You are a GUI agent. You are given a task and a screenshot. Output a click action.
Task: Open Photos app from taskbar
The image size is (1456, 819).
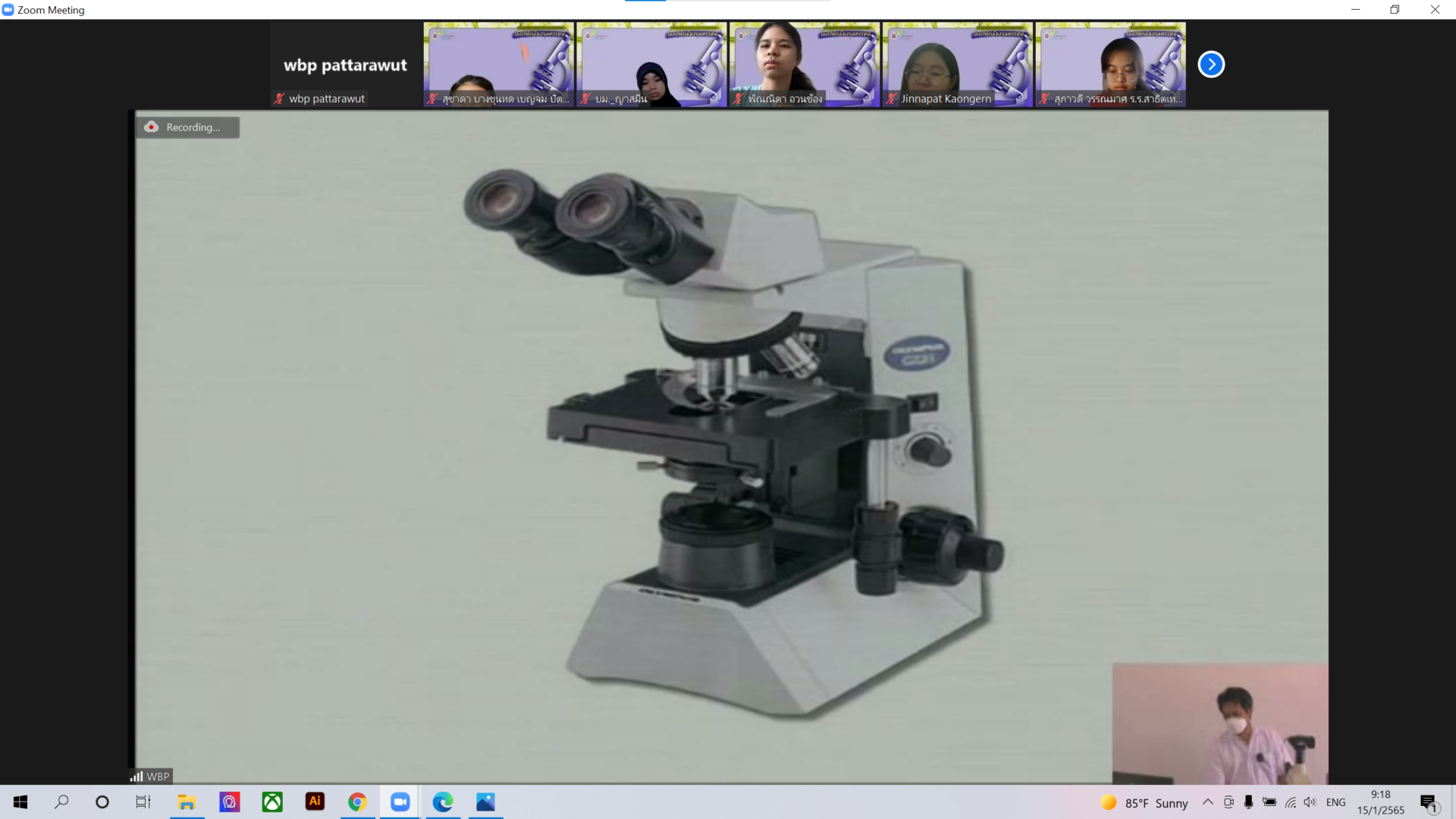[x=485, y=802]
